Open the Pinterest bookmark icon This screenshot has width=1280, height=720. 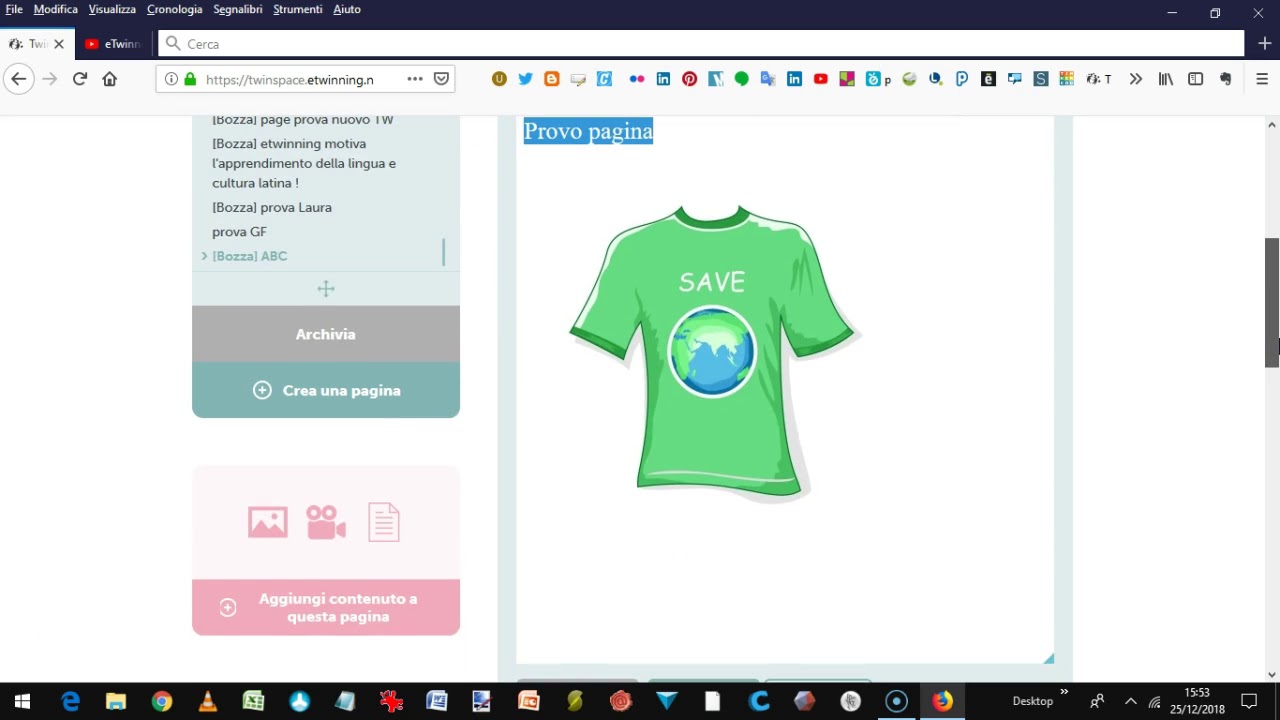[x=690, y=79]
